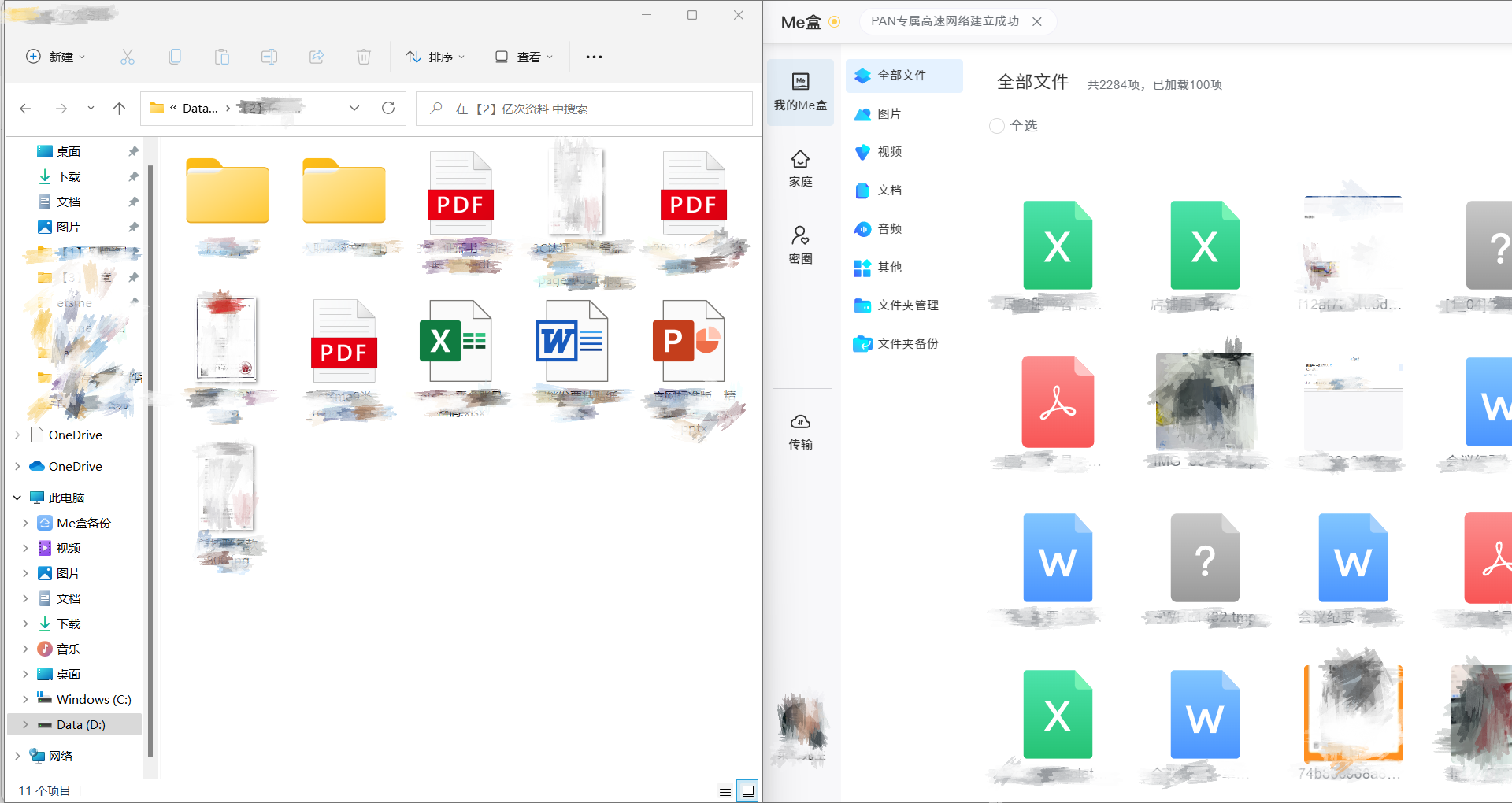The width and height of the screenshot is (1512, 803).
Task: Open 文件夹管理 in Me盒
Action: pos(904,305)
